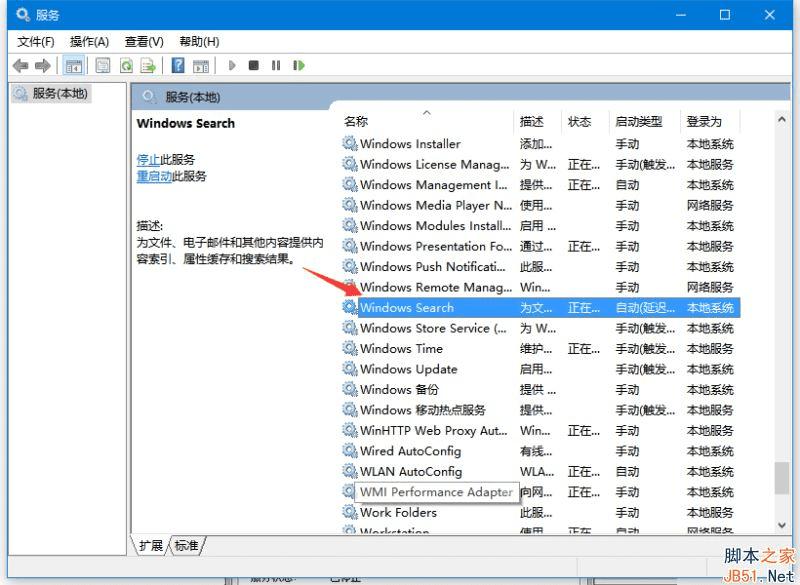Click the gear icon of Windows Store Service
The height and width of the screenshot is (585, 800).
(x=349, y=327)
